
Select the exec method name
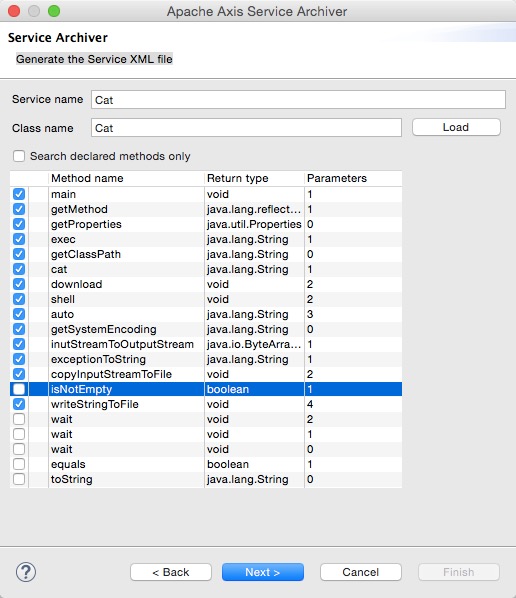click(63, 239)
